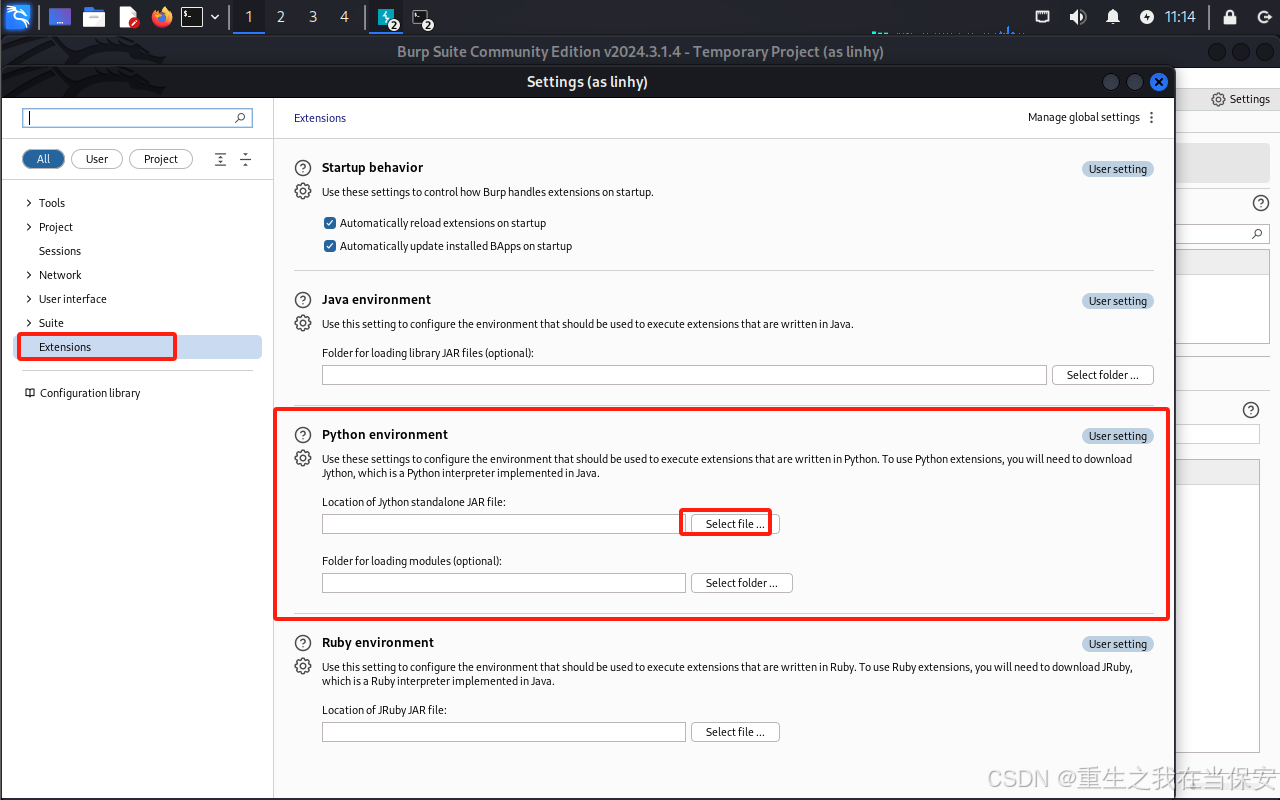Open the file manager launcher
The image size is (1280, 800).
tap(94, 17)
